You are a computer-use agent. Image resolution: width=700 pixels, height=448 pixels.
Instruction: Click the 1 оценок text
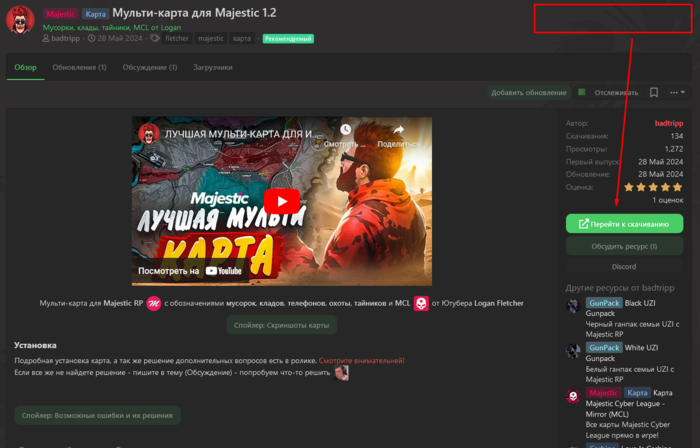point(667,200)
